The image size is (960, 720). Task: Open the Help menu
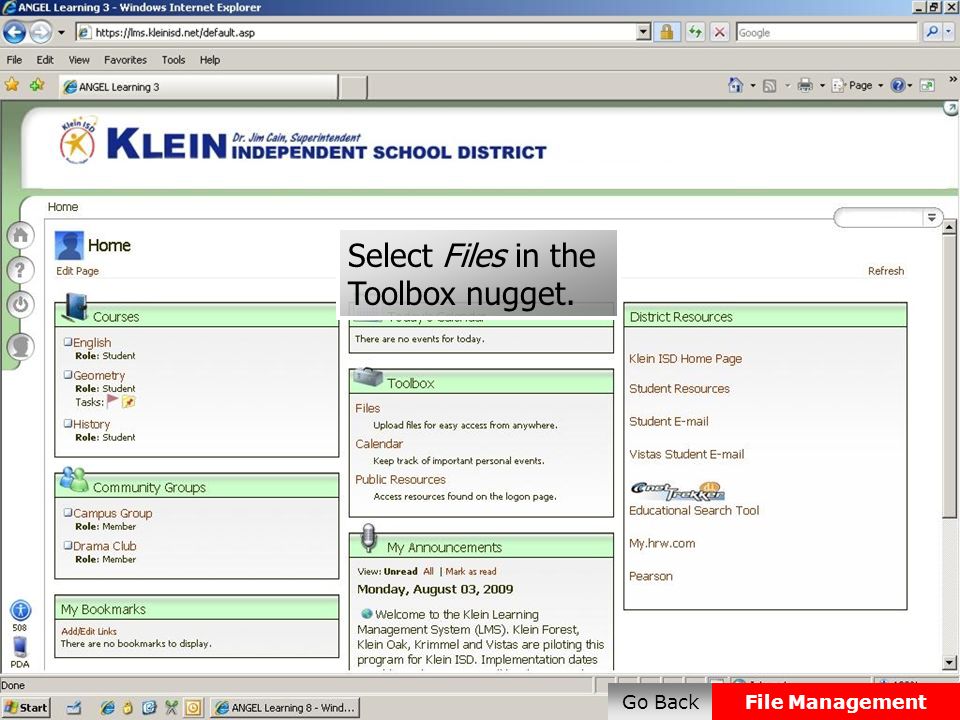(209, 60)
